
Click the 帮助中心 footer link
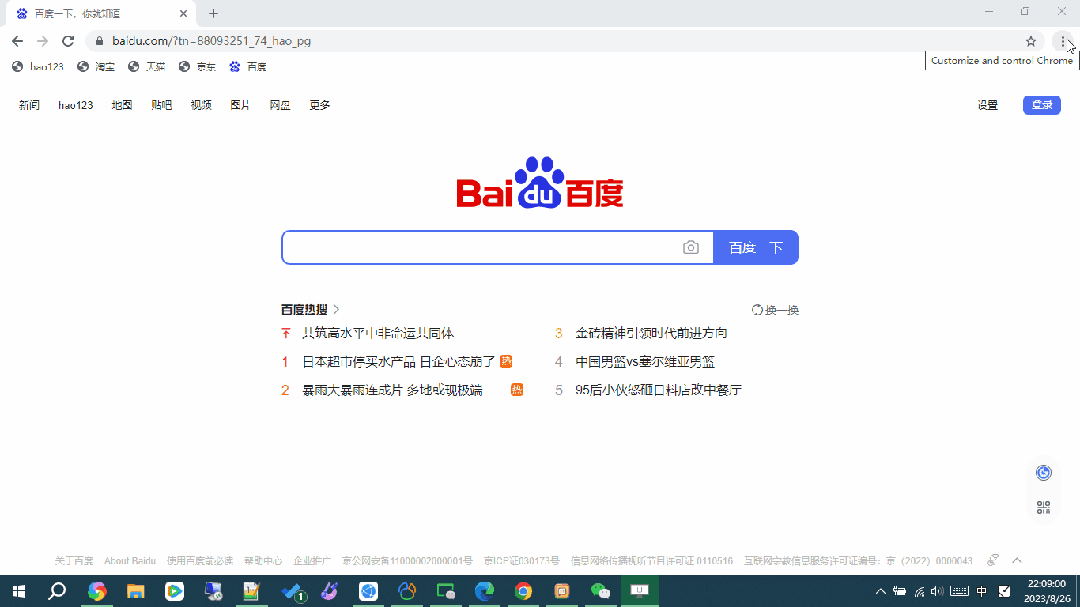[x=263, y=561]
